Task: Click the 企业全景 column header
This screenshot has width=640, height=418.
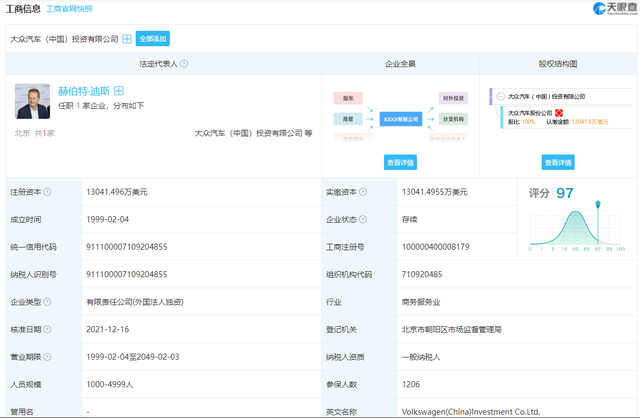Action: coord(400,64)
